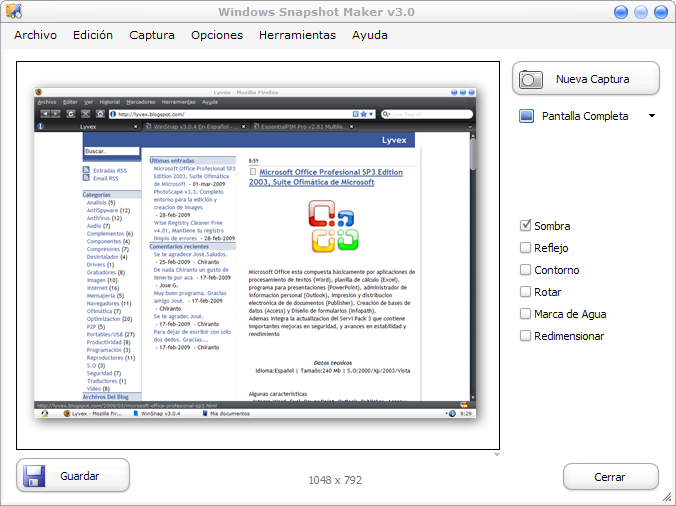The width and height of the screenshot is (676, 506).
Task: Toggle the Marca de Agua checkbox
Action: 526,314
